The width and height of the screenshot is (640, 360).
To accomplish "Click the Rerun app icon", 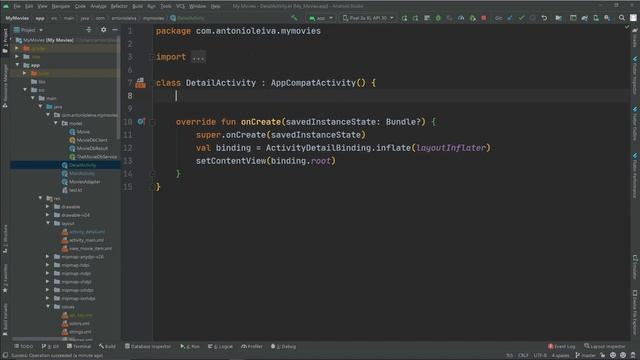I will (x=404, y=18).
